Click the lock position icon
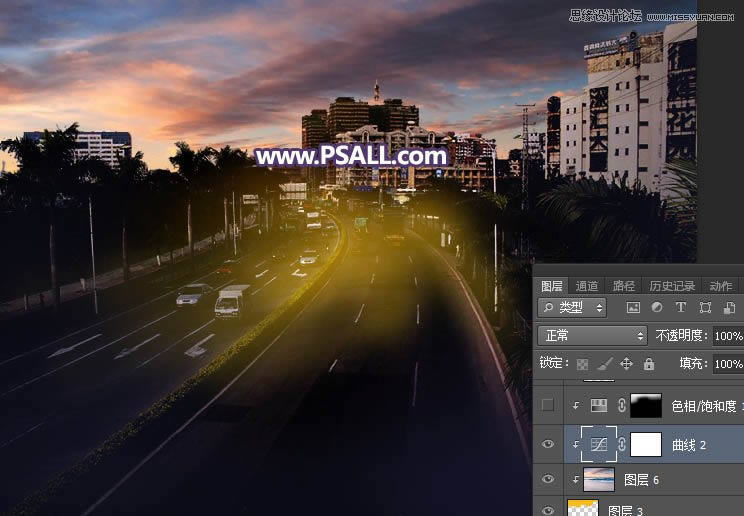The height and width of the screenshot is (516, 744). pos(626,364)
